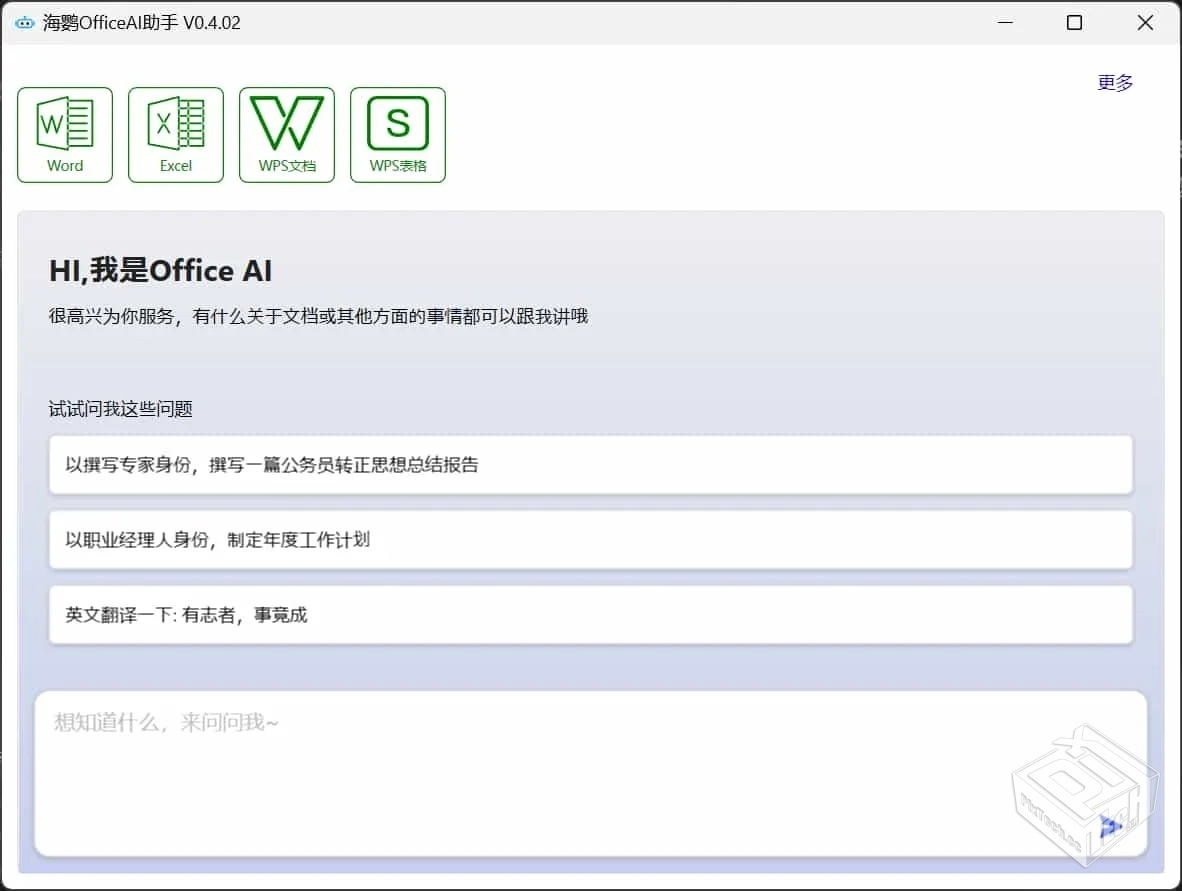
Task: Click the 试试问我这些问题 heading area
Action: click(x=121, y=408)
